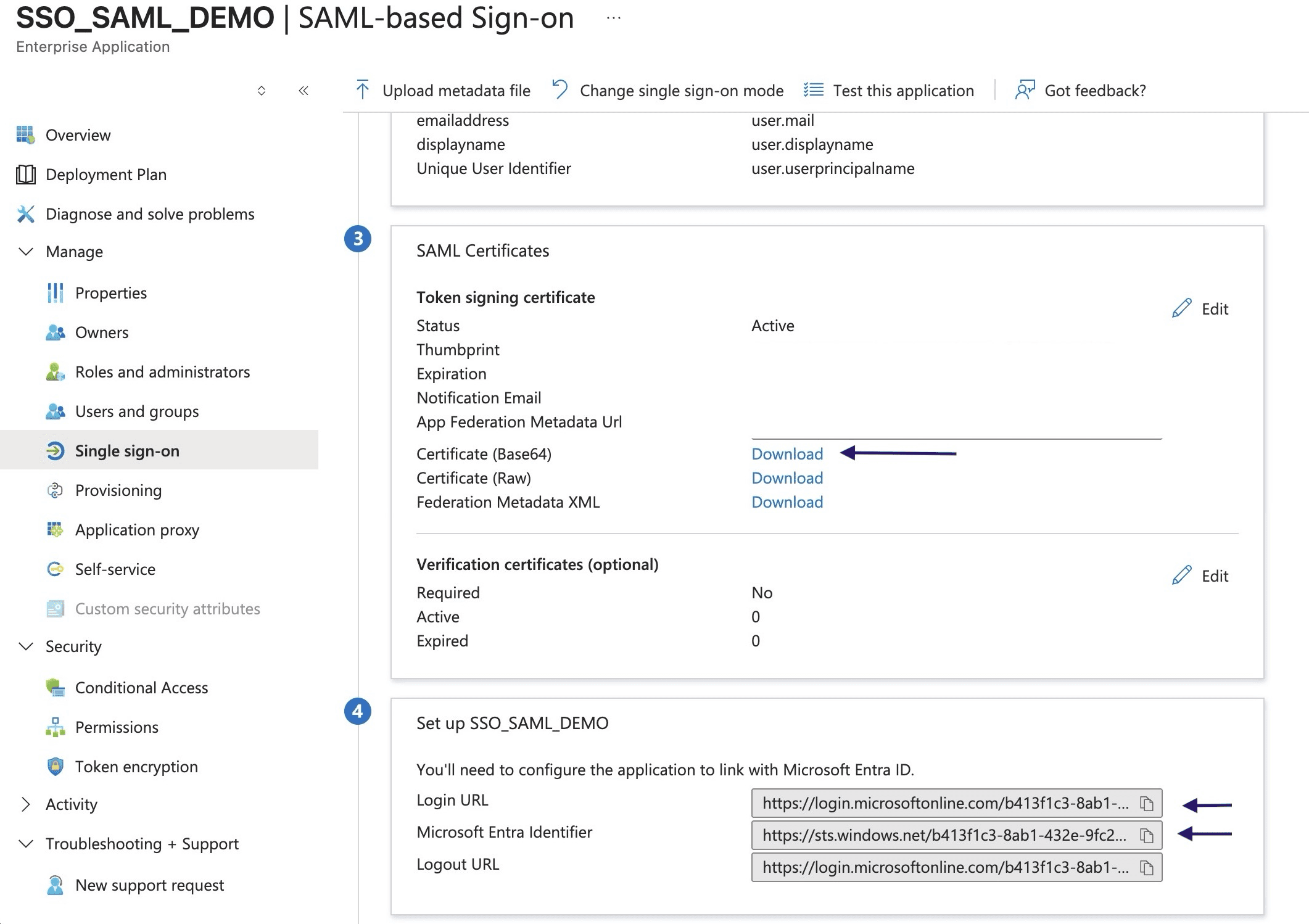Collapse the Manage section chevron
The height and width of the screenshot is (924, 1309).
click(26, 252)
